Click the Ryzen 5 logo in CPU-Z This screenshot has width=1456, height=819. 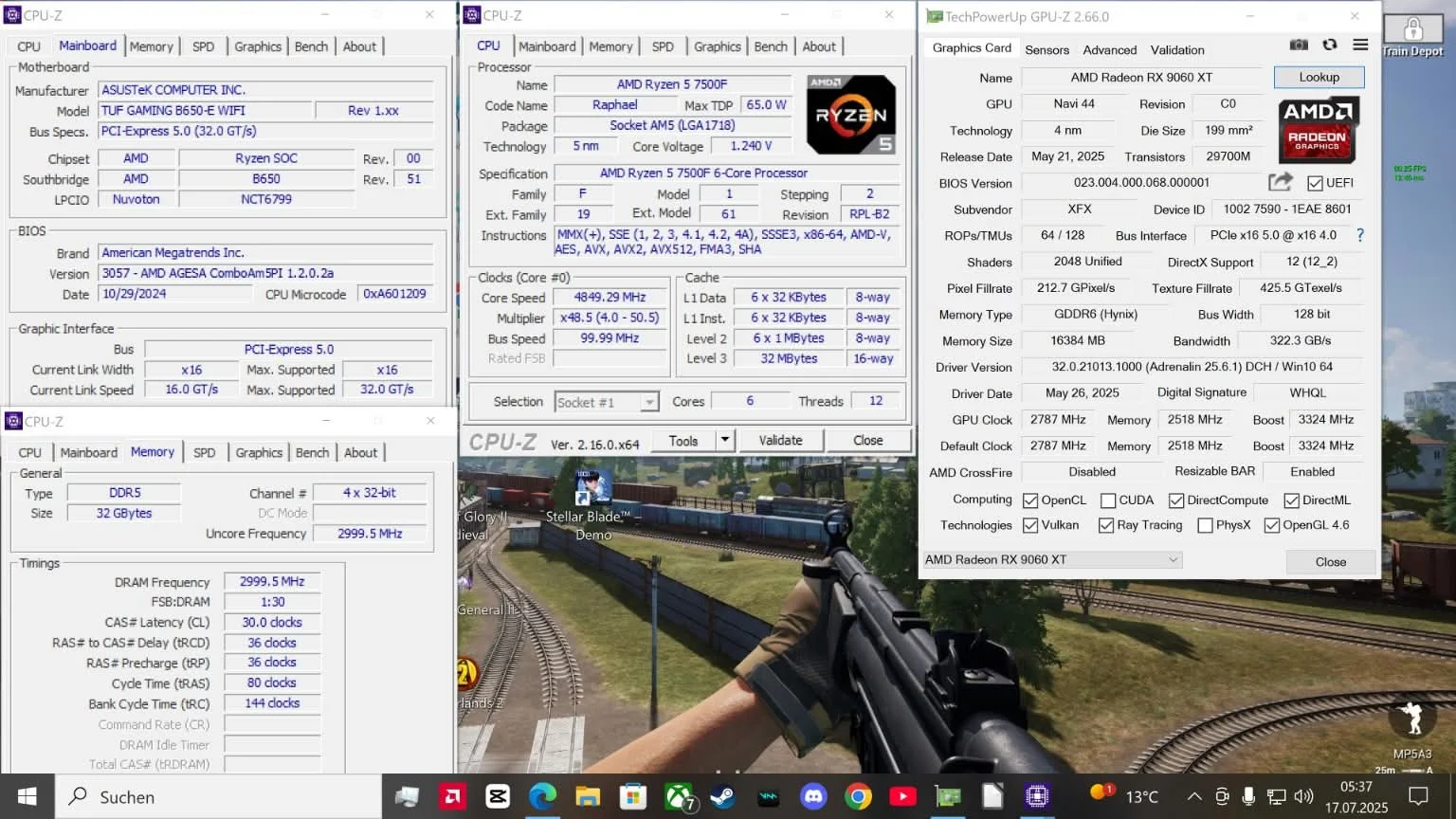(851, 115)
